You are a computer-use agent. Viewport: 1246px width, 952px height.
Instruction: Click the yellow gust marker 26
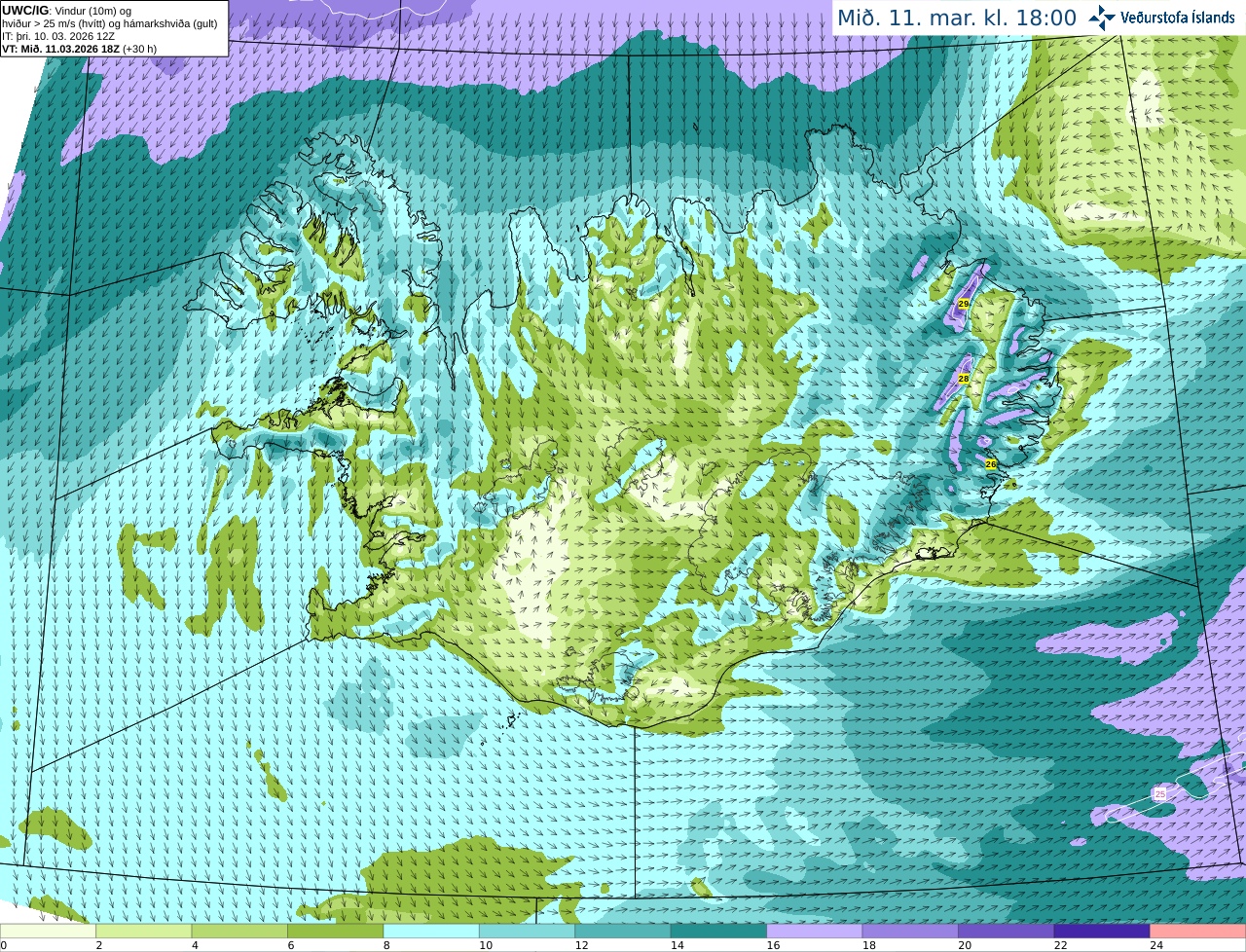point(991,464)
